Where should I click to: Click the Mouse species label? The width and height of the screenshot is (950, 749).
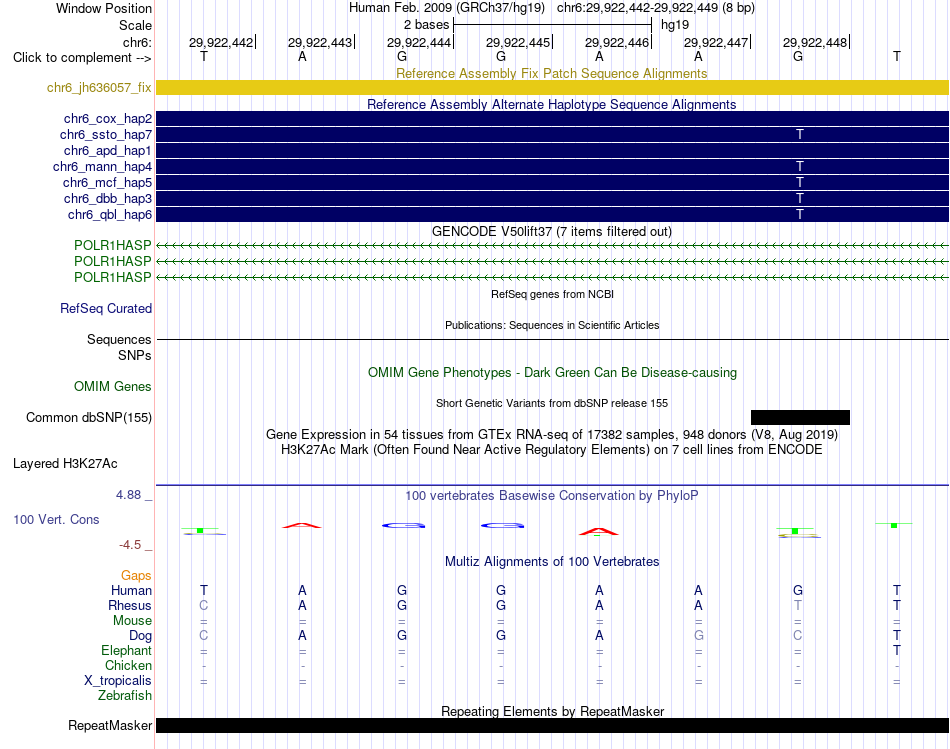pyautogui.click(x=132, y=621)
